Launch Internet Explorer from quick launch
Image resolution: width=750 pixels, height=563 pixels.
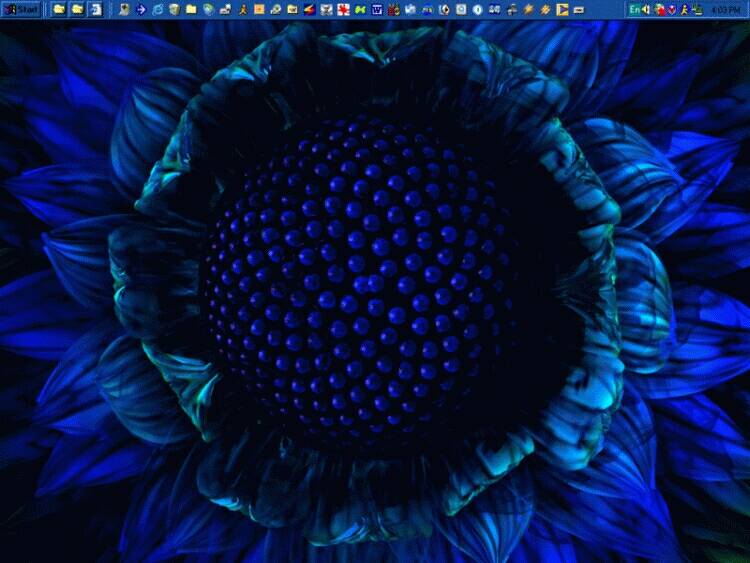click(x=157, y=9)
